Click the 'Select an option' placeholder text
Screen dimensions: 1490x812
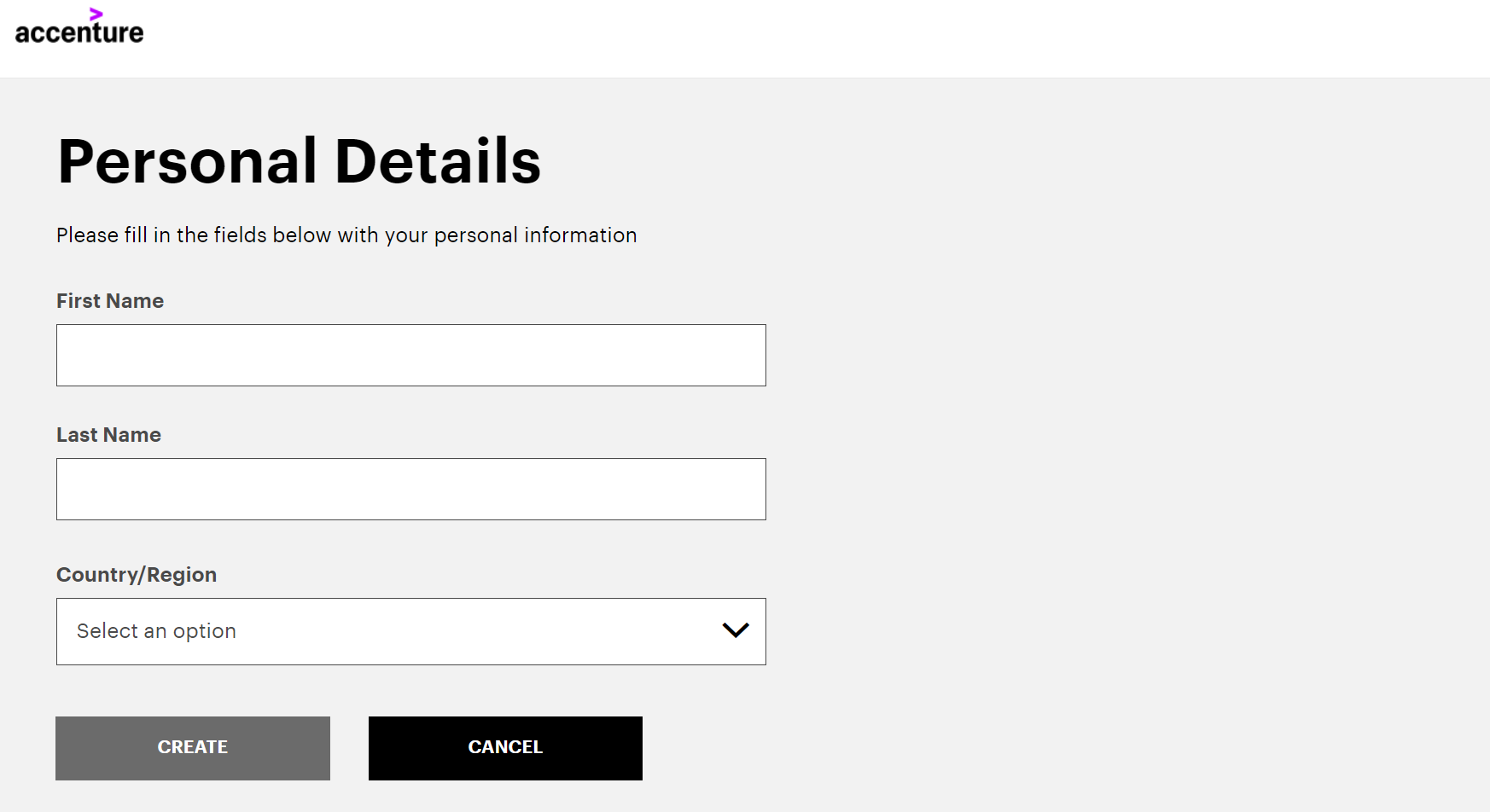pos(156,631)
